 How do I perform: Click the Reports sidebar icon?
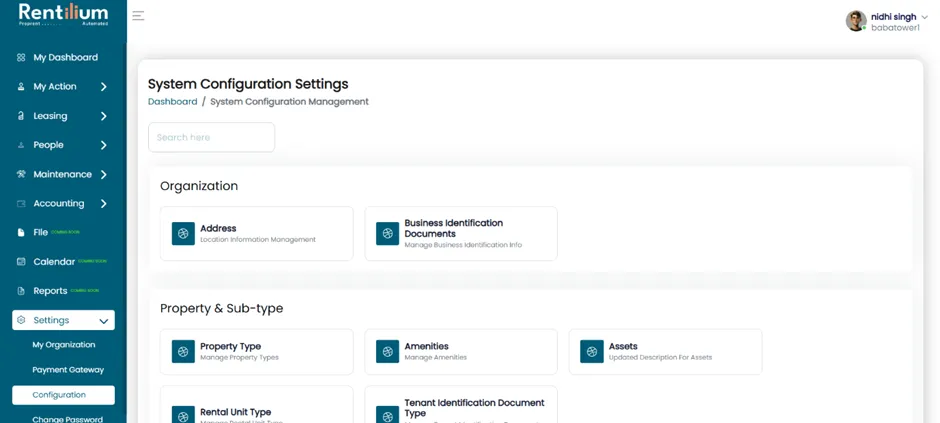(x=21, y=291)
